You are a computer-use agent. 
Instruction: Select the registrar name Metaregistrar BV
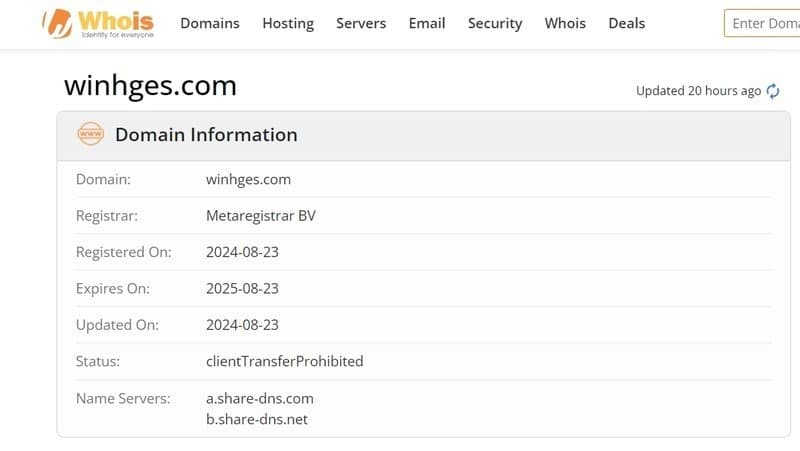pos(260,216)
